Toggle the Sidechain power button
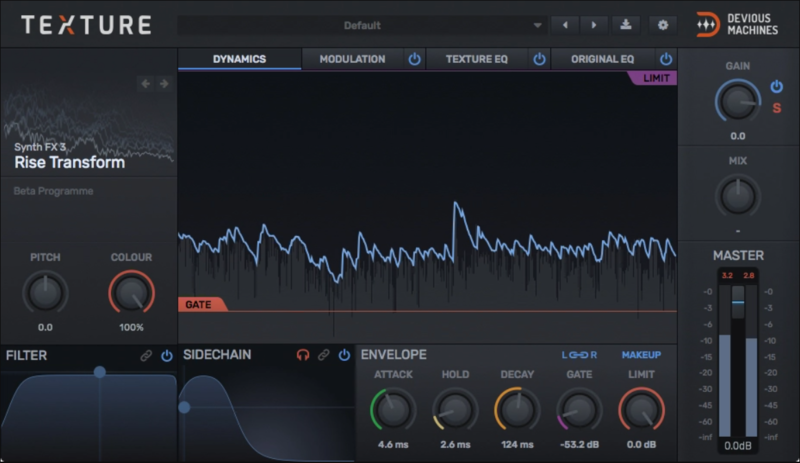 click(x=344, y=355)
